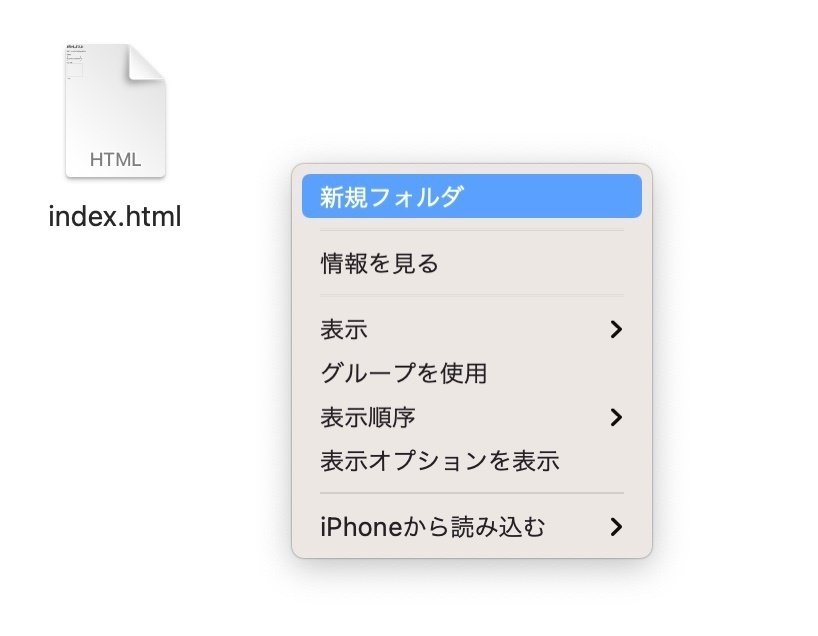Click the separator line above iPhoneから読み込む
This screenshot has width=818, height=636.
pos(472,493)
